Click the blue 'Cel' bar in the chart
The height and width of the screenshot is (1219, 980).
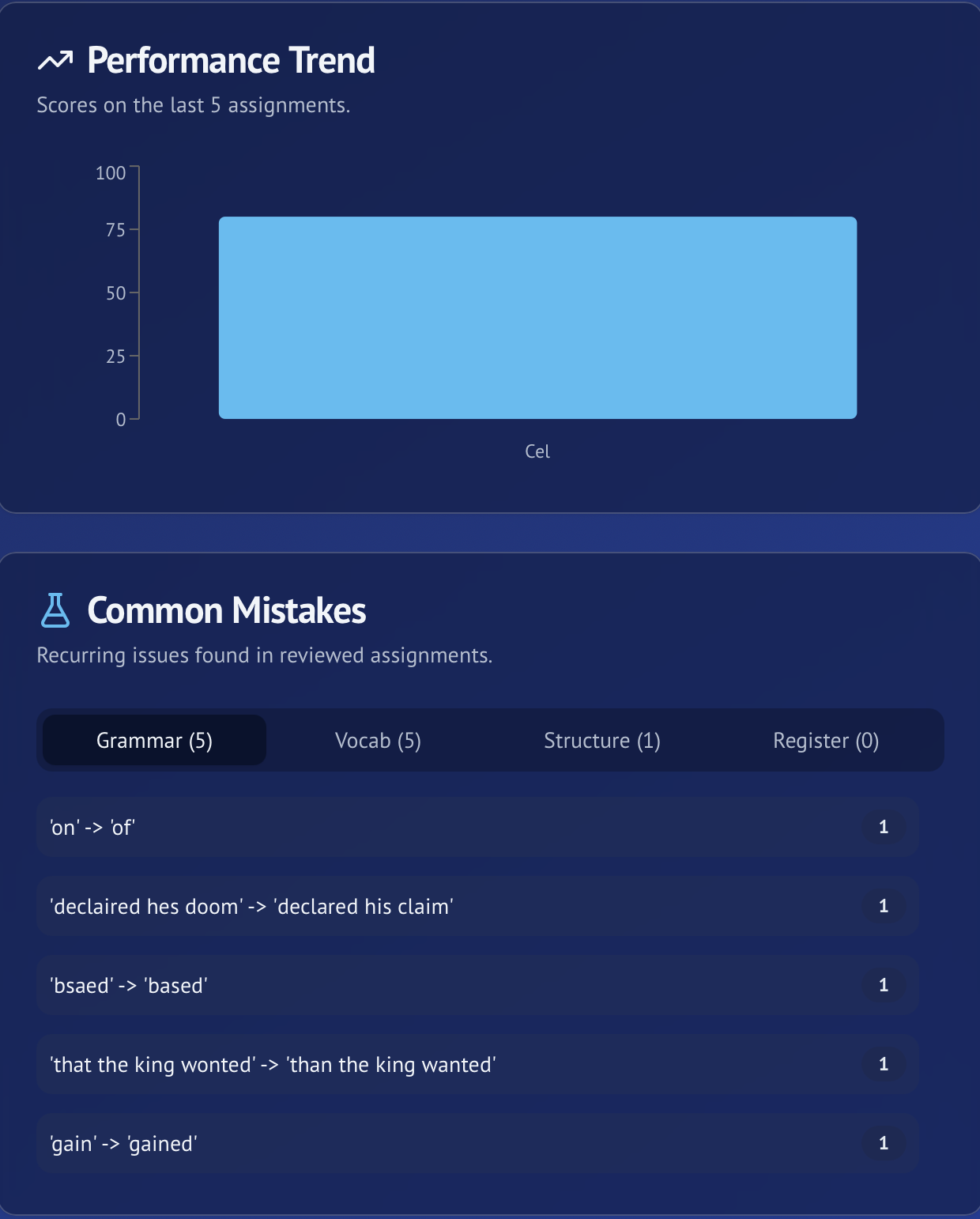pos(537,317)
